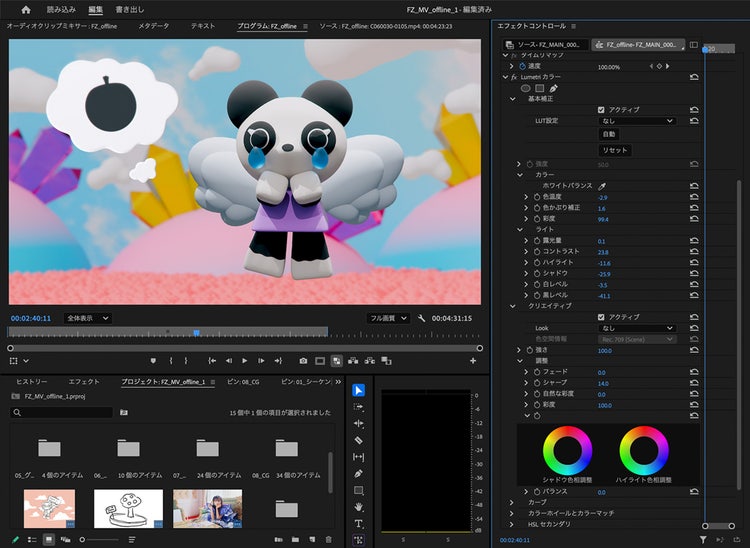Click the 自動 button
This screenshot has width=750, height=548.
[x=608, y=134]
